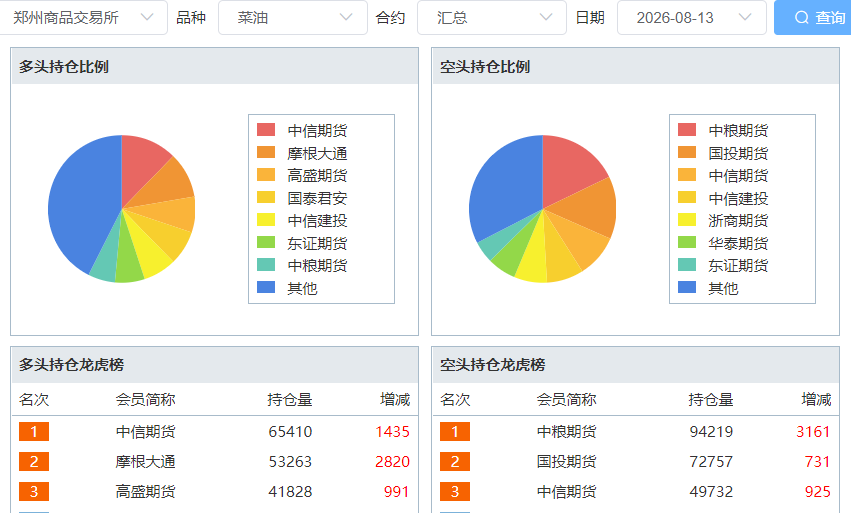This screenshot has height=513, width=851.
Task: Click 中信期货 in short ranking row 3
Action: coord(567,492)
